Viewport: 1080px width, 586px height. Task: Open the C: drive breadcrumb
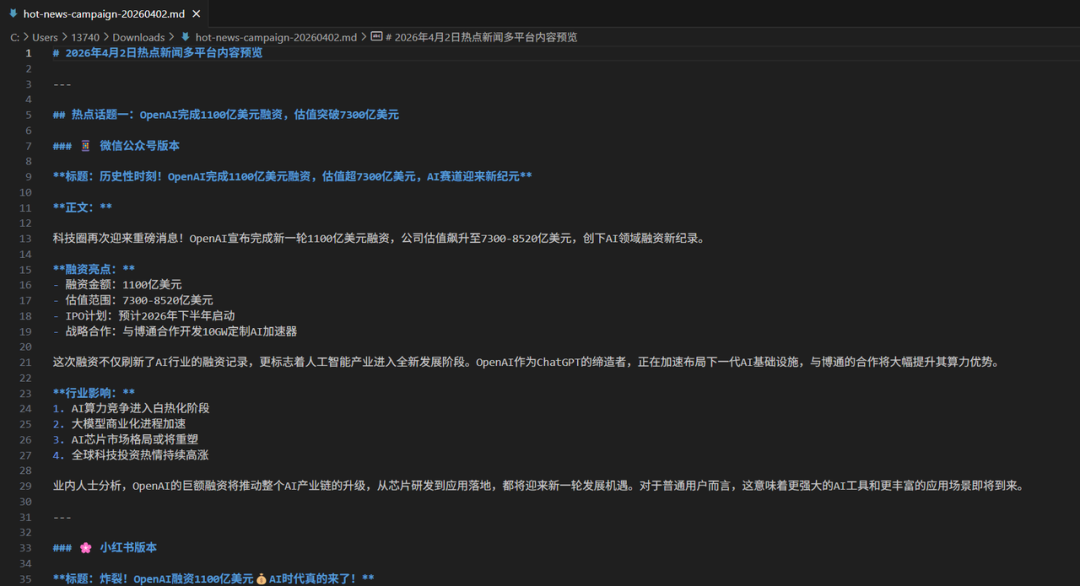tap(14, 37)
